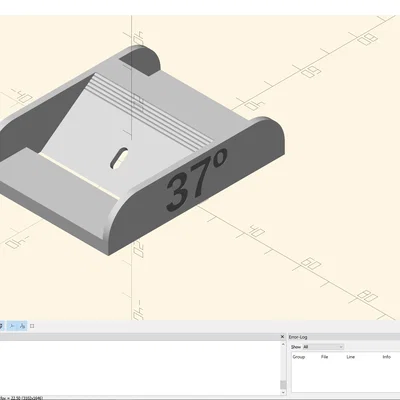The image size is (400, 400).
Task: Click the console scrollbar thumb
Action: (283, 385)
